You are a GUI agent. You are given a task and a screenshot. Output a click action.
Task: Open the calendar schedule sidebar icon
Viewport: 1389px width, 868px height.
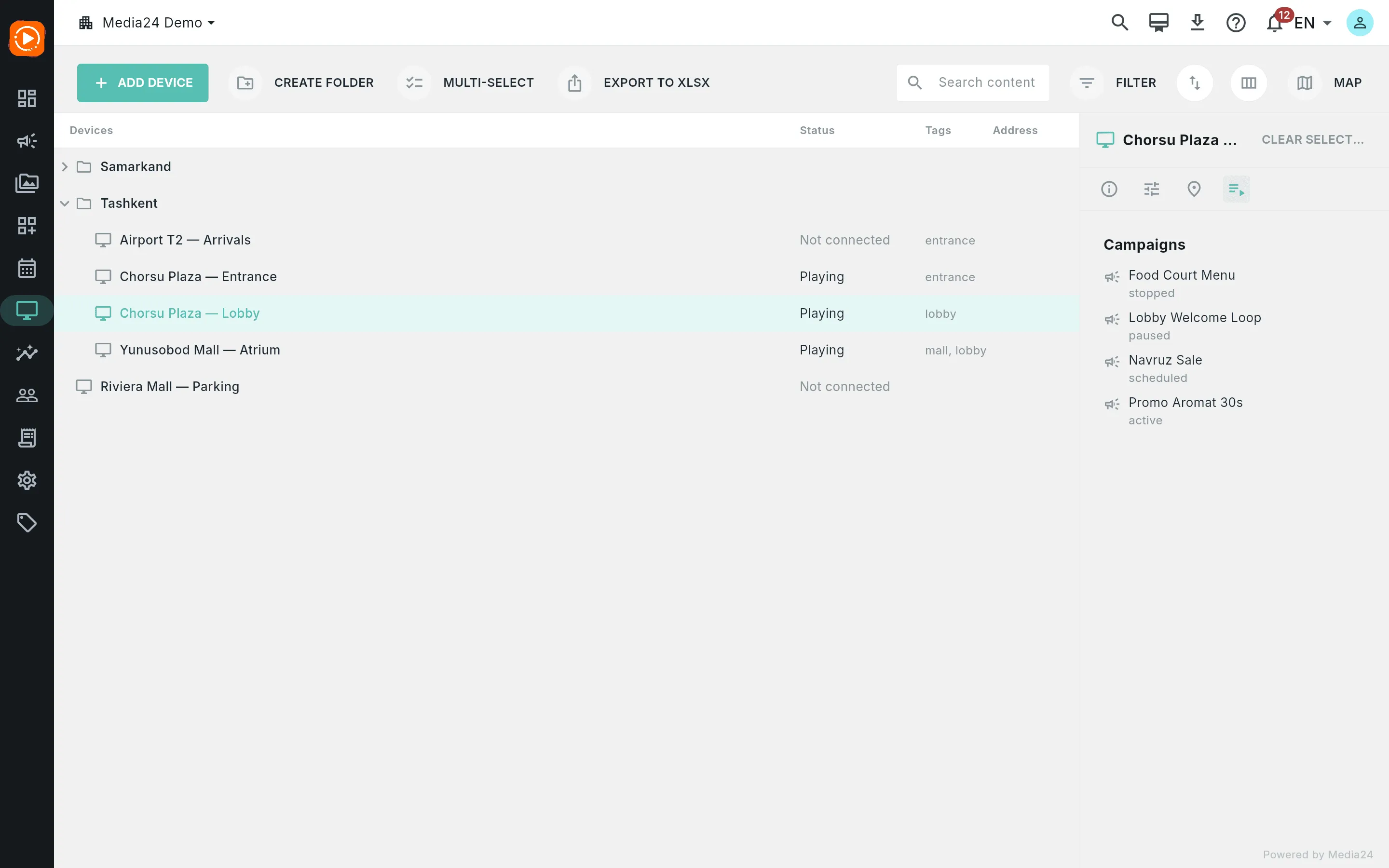tap(27, 268)
